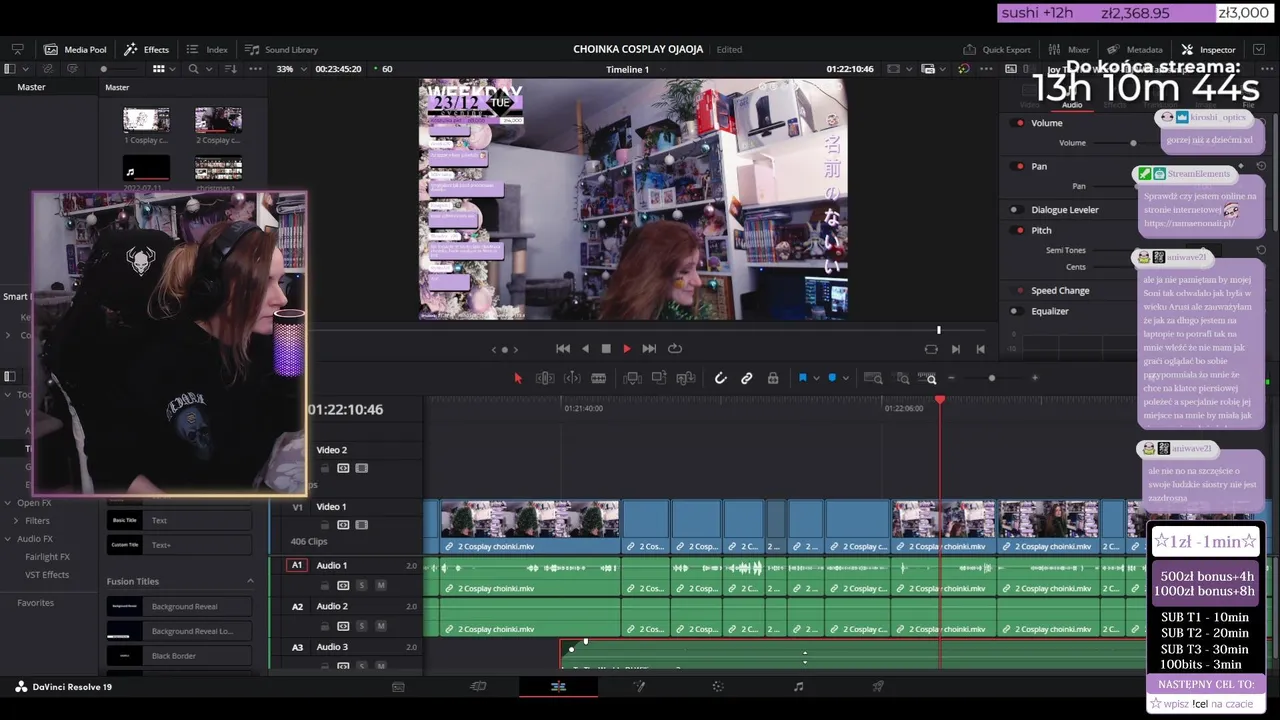Adjust the Volume slider in Inspector
This screenshot has height=720, width=1280.
(x=1133, y=143)
